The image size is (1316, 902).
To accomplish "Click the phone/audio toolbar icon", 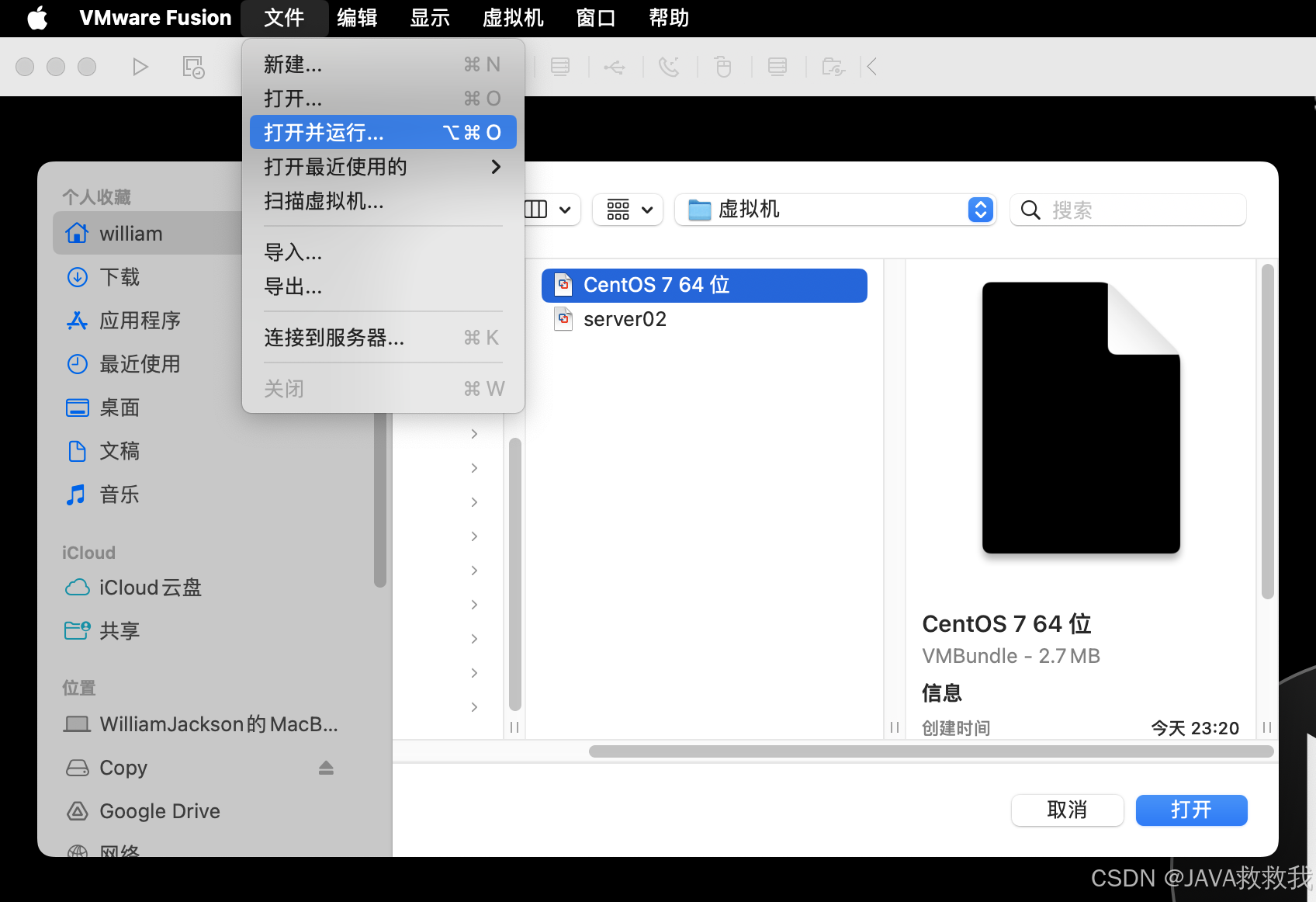I will point(669,67).
